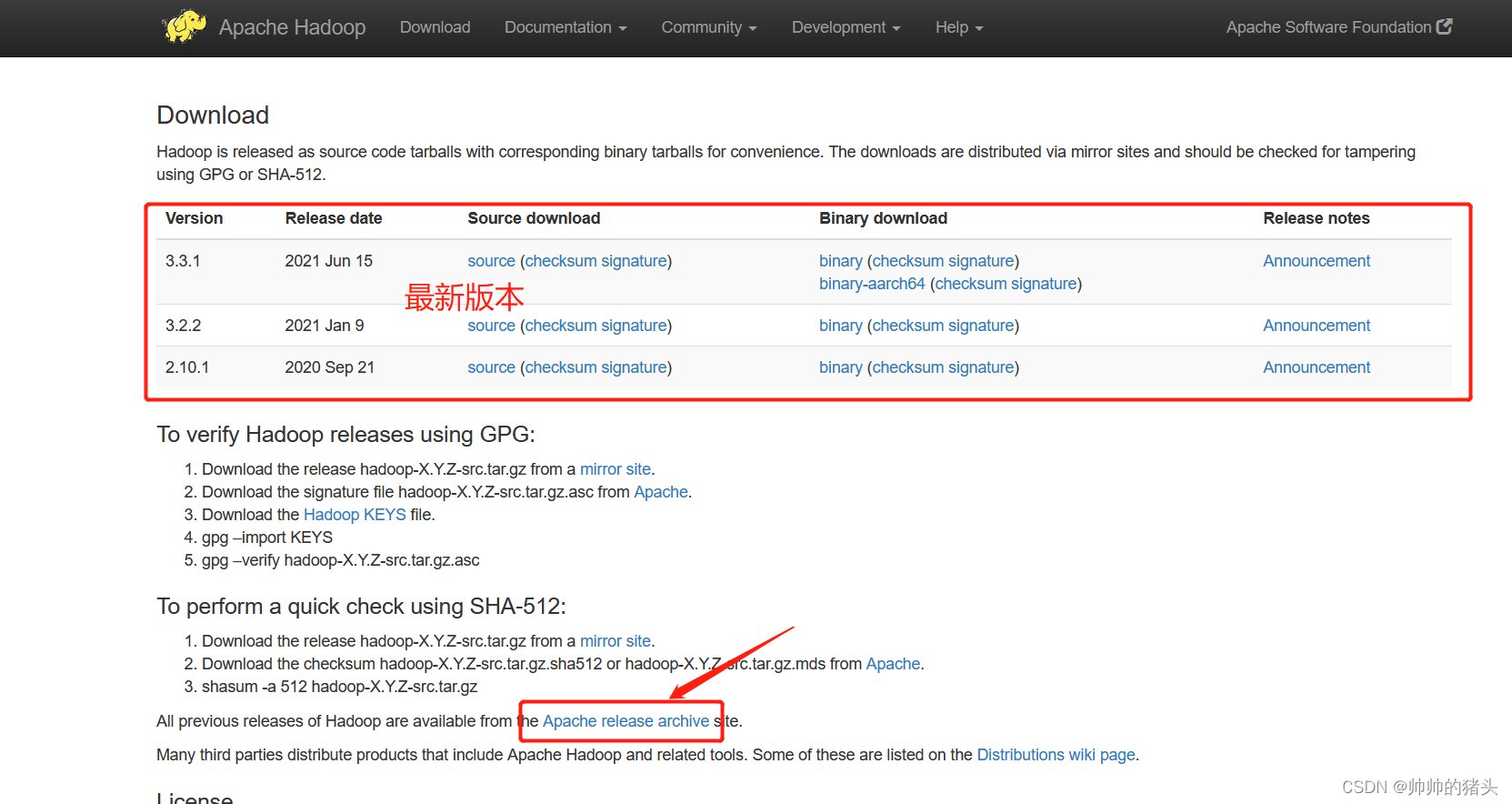Open mirror site link in GPG section
Screen dimensions: 1512x804
pyautogui.click(x=616, y=469)
